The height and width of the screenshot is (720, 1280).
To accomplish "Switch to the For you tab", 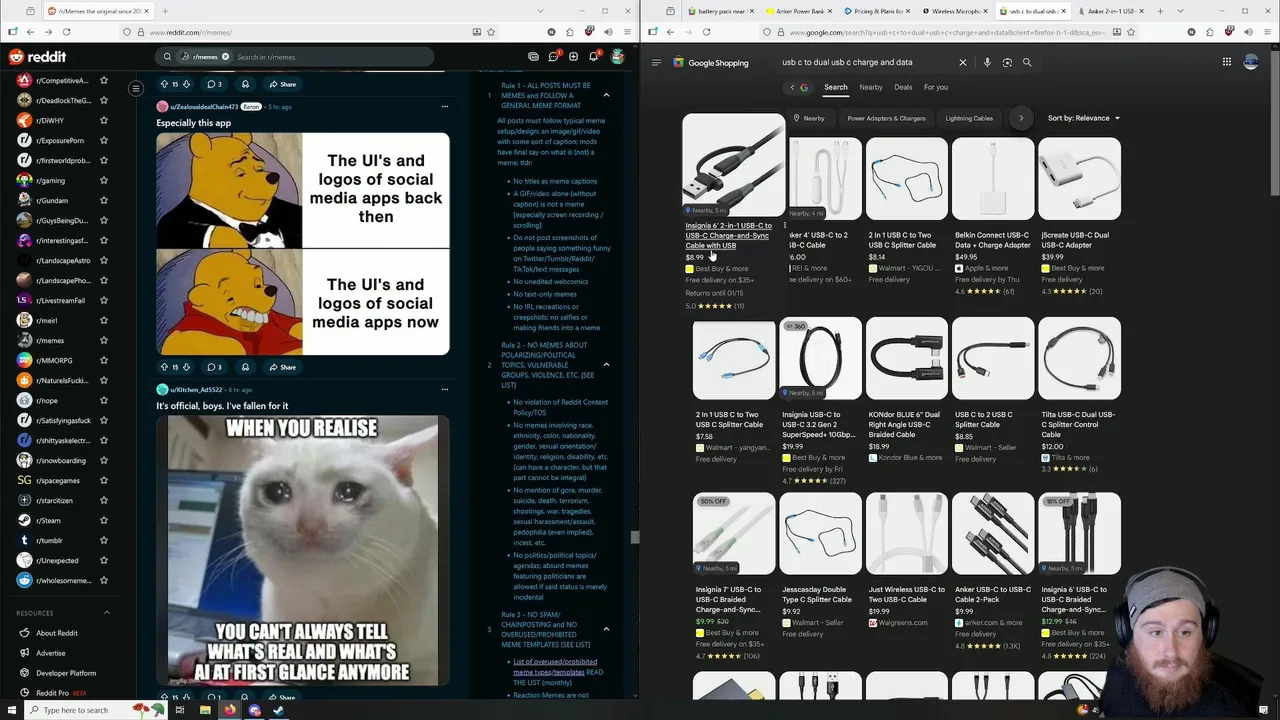I will [x=936, y=87].
